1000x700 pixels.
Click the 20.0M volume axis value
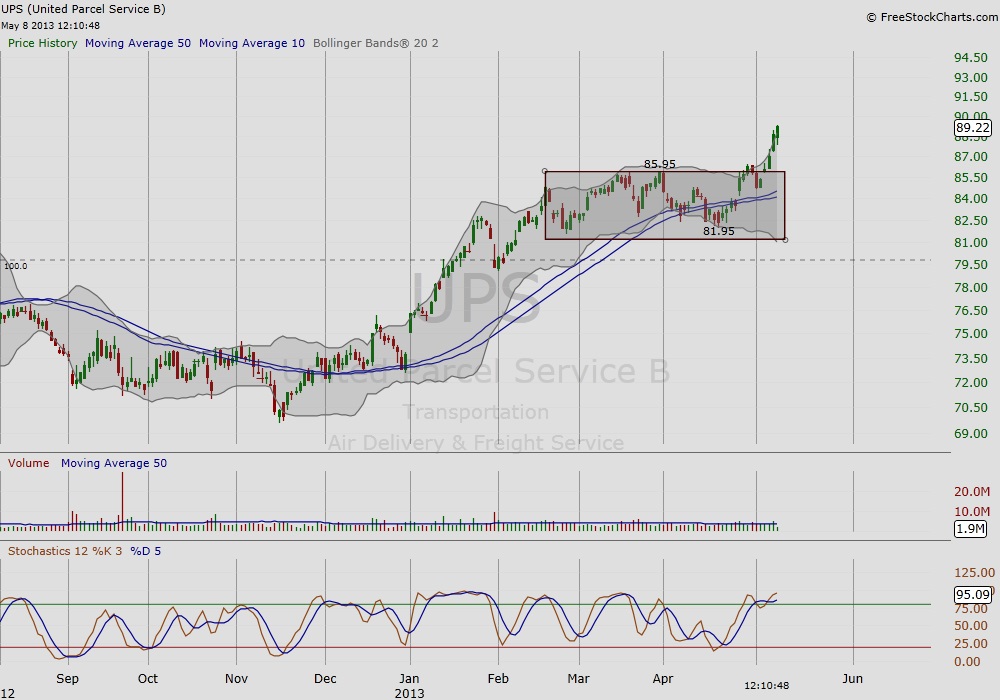click(972, 492)
